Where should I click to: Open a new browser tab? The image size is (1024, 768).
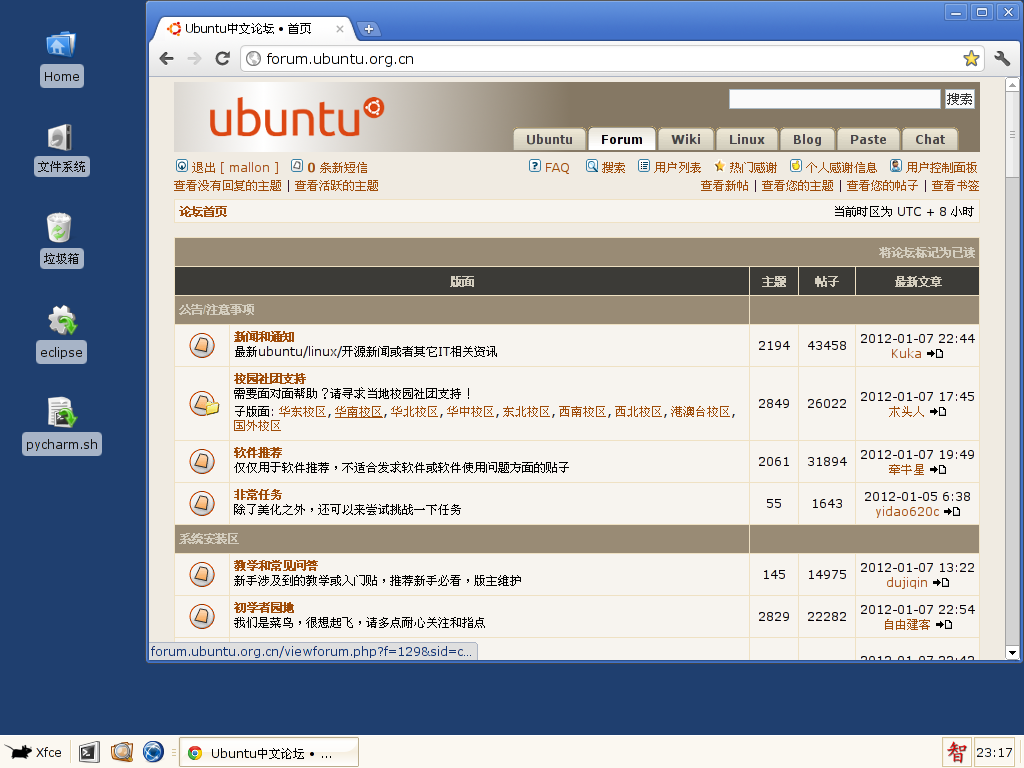[369, 29]
